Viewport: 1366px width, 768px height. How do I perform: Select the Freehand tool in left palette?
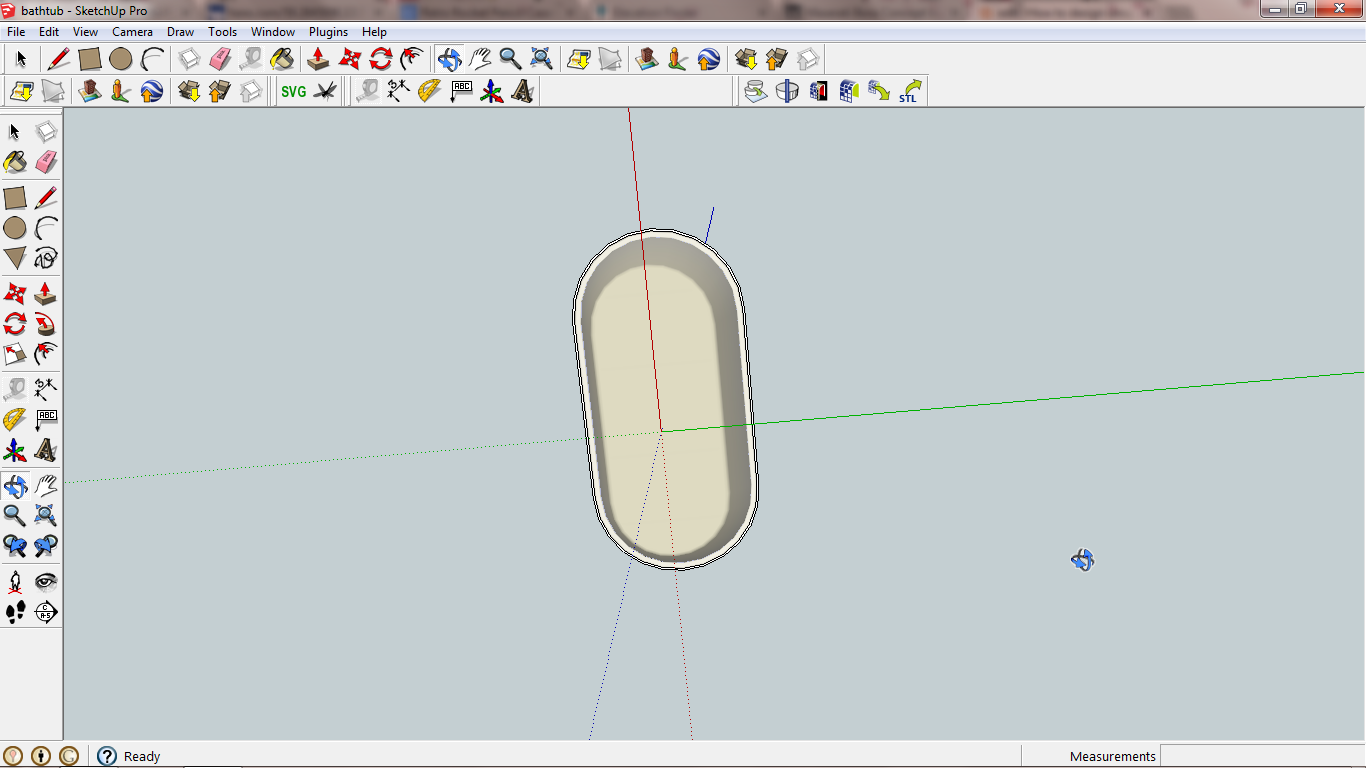point(46,259)
